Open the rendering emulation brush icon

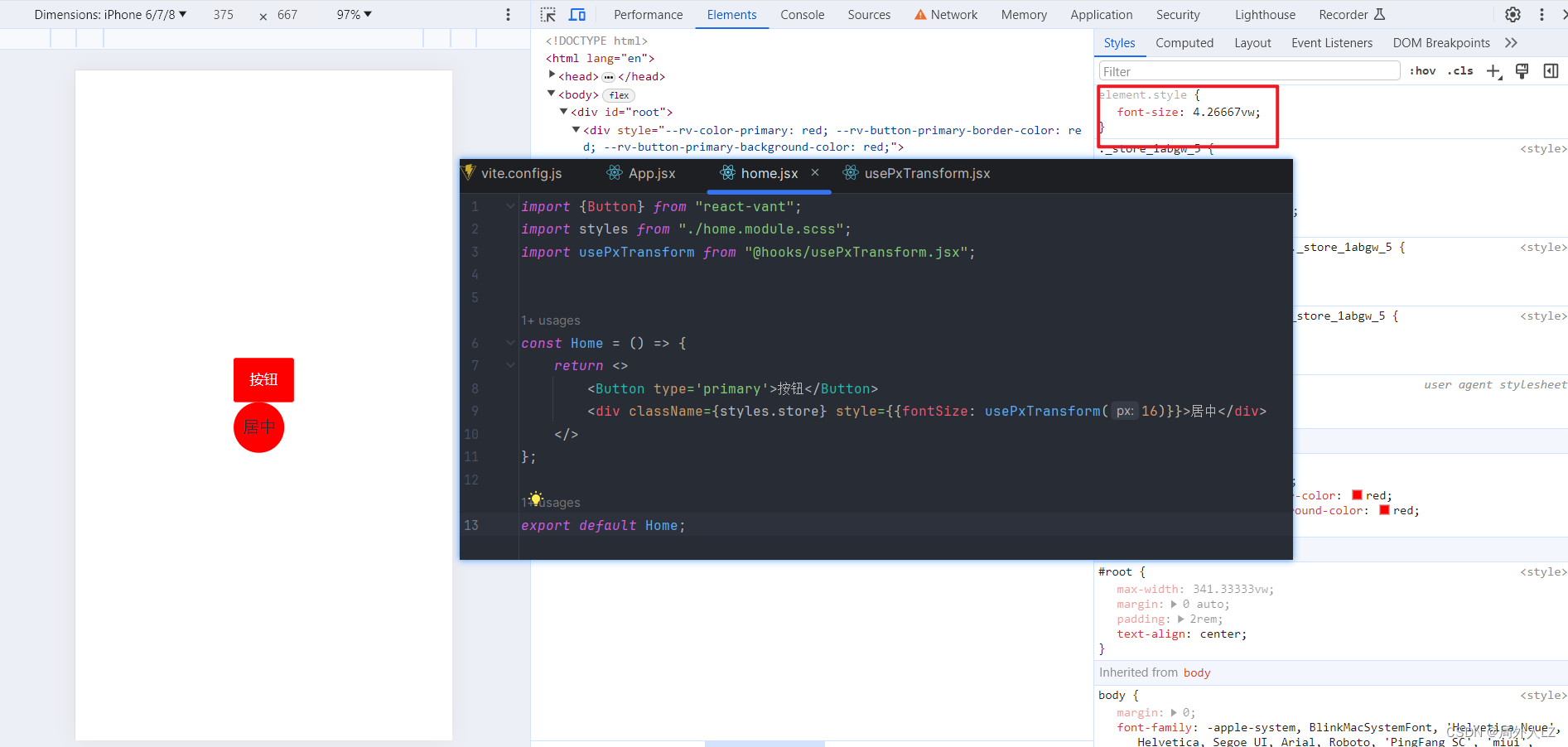pos(1522,71)
